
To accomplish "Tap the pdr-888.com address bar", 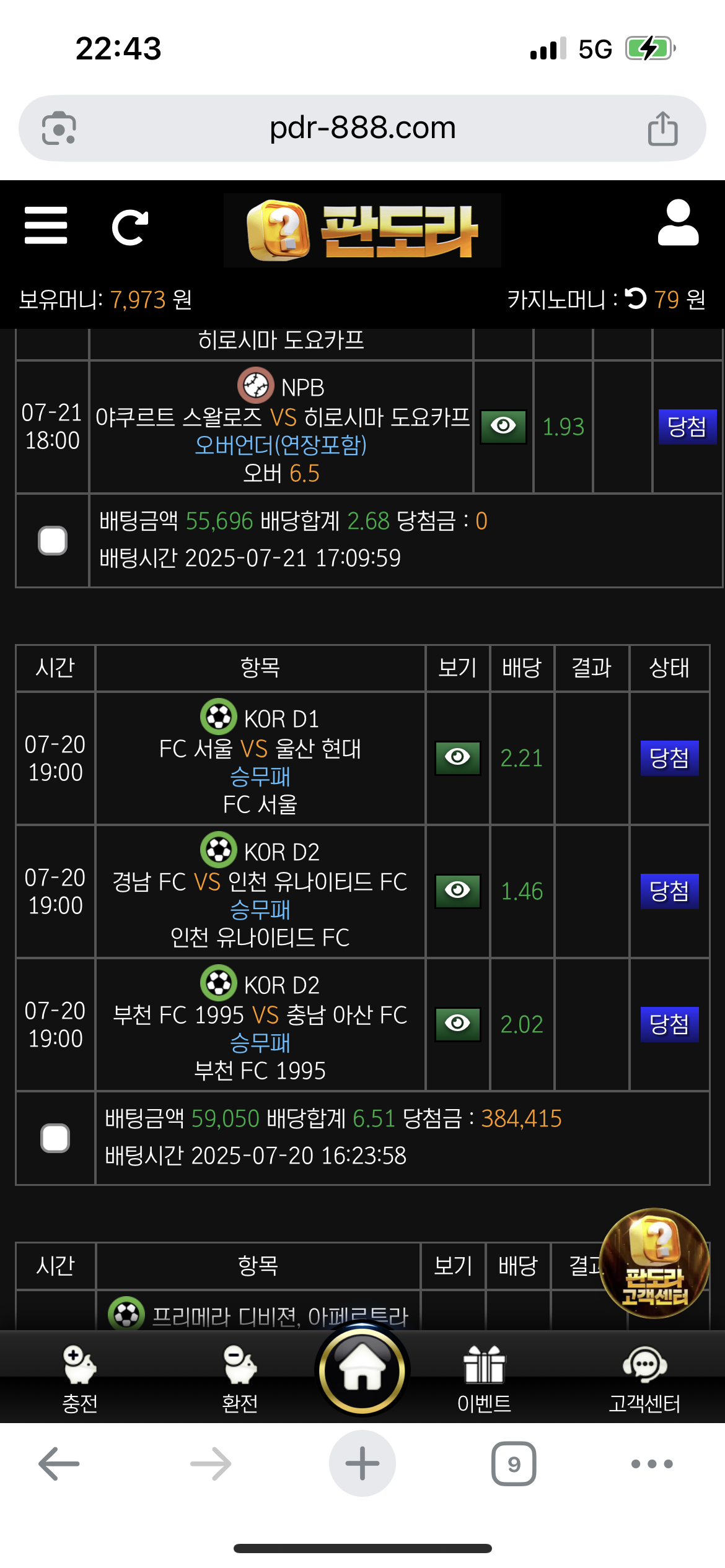I will click(362, 128).
